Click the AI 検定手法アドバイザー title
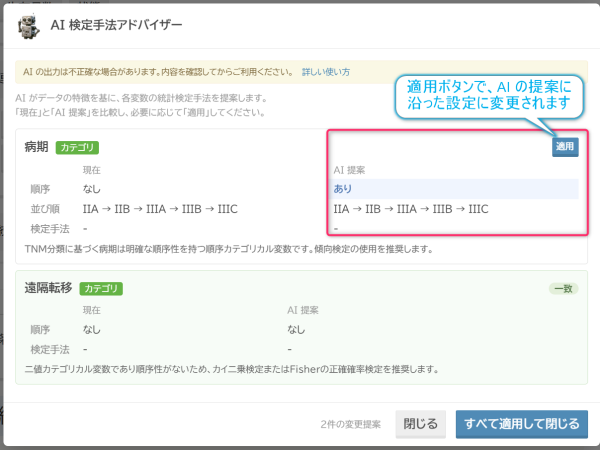This screenshot has width=600, height=450. (x=116, y=25)
